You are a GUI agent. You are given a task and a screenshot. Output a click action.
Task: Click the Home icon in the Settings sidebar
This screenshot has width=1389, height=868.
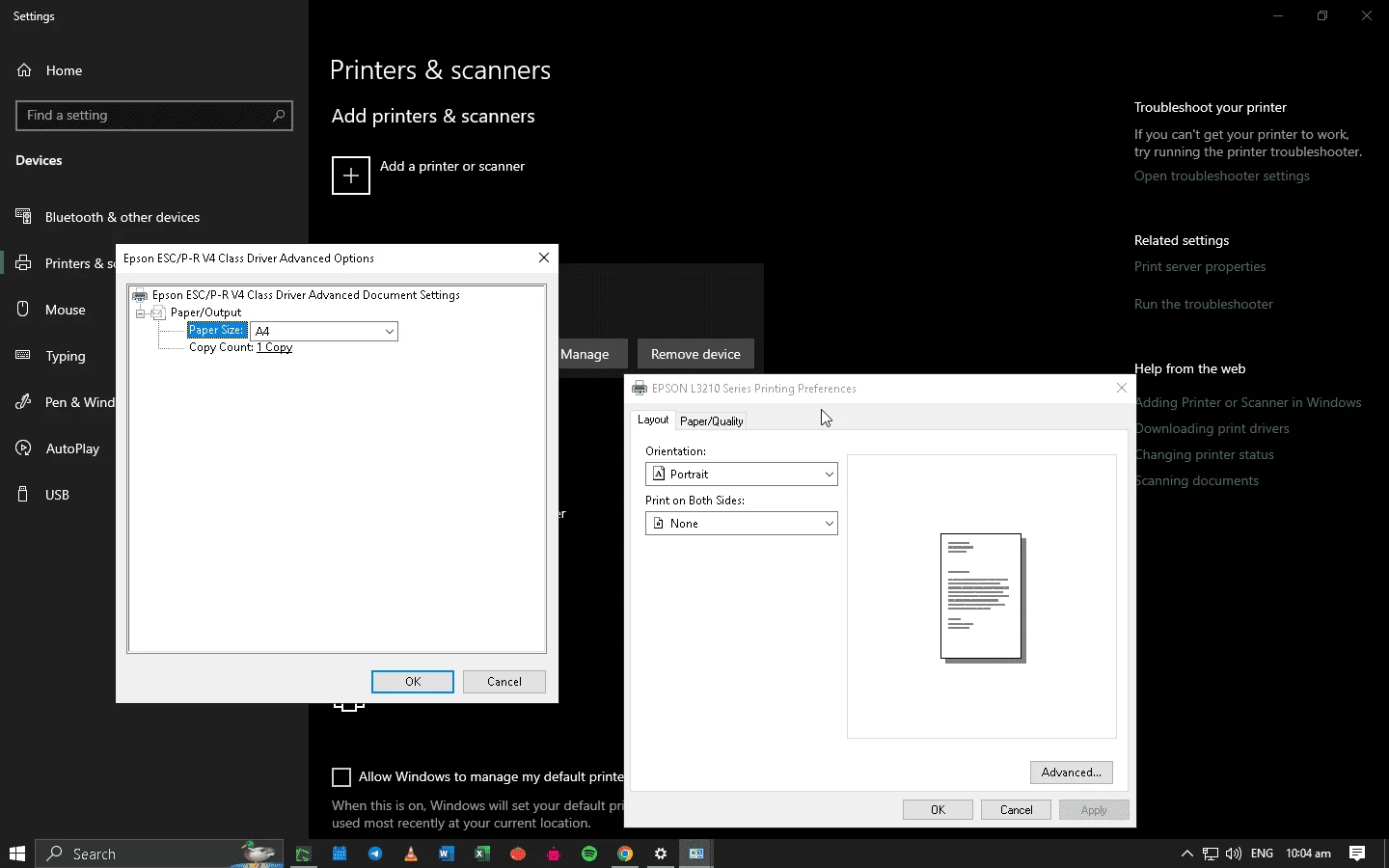coord(24,70)
